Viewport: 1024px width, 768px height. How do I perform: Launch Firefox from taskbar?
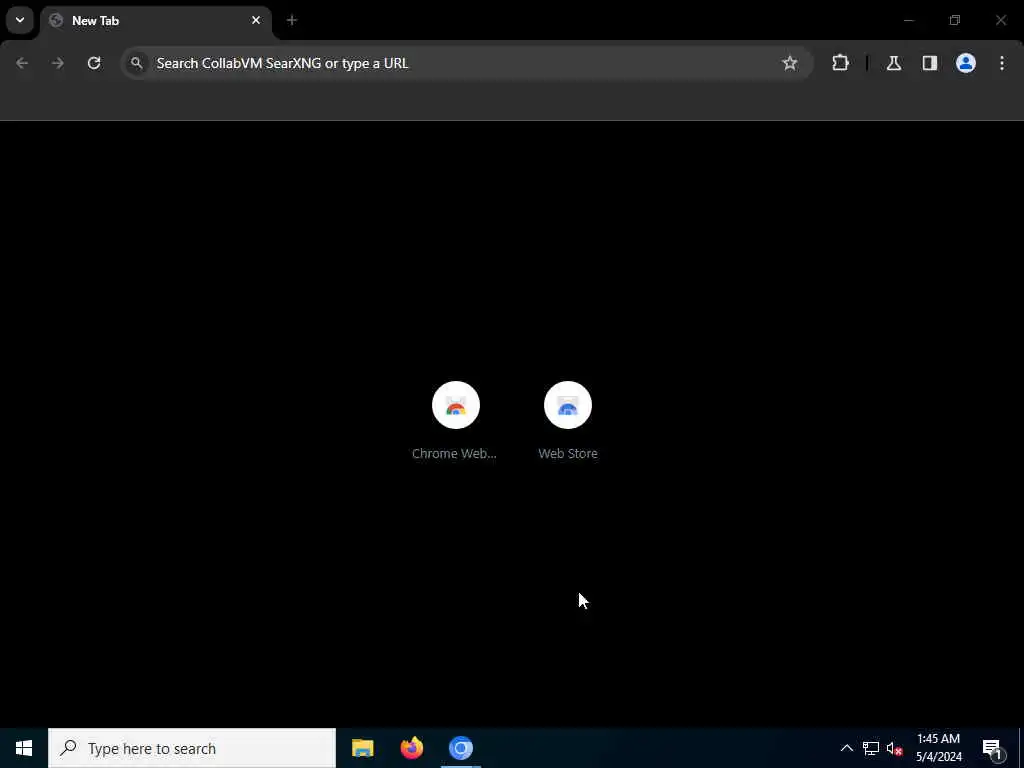tap(411, 748)
